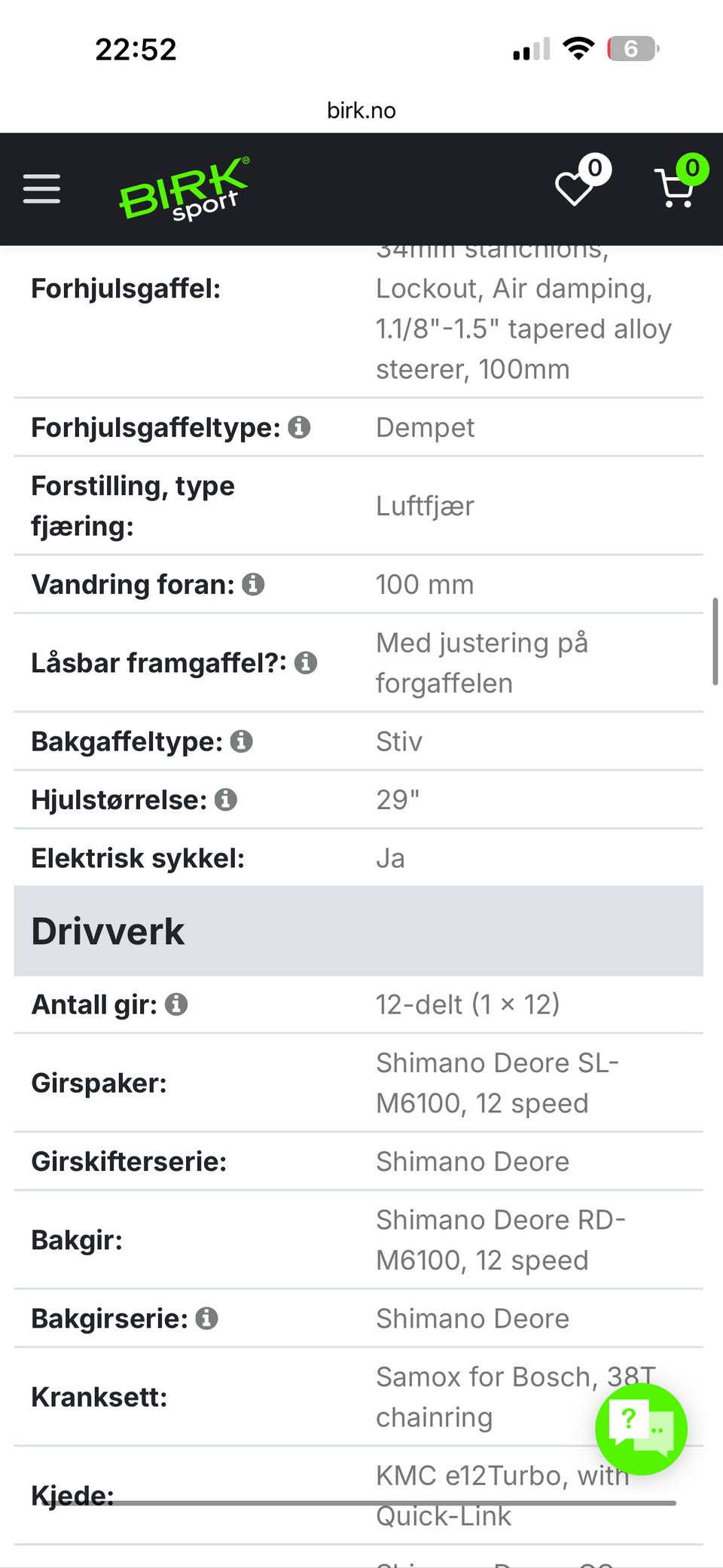Show info for Antall gir
This screenshot has width=723, height=1568.
click(x=176, y=1004)
